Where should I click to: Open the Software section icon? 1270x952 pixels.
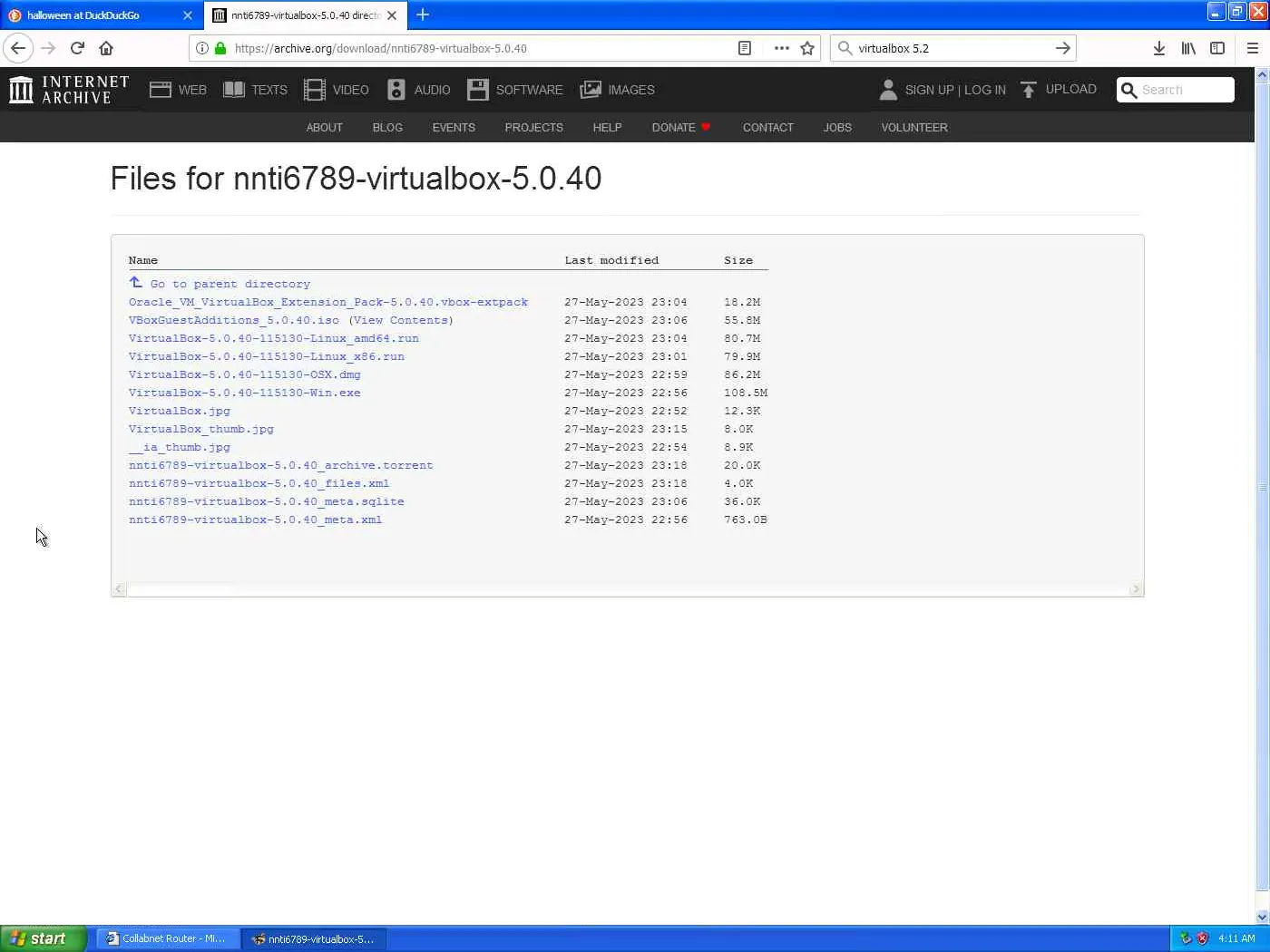[x=478, y=90]
